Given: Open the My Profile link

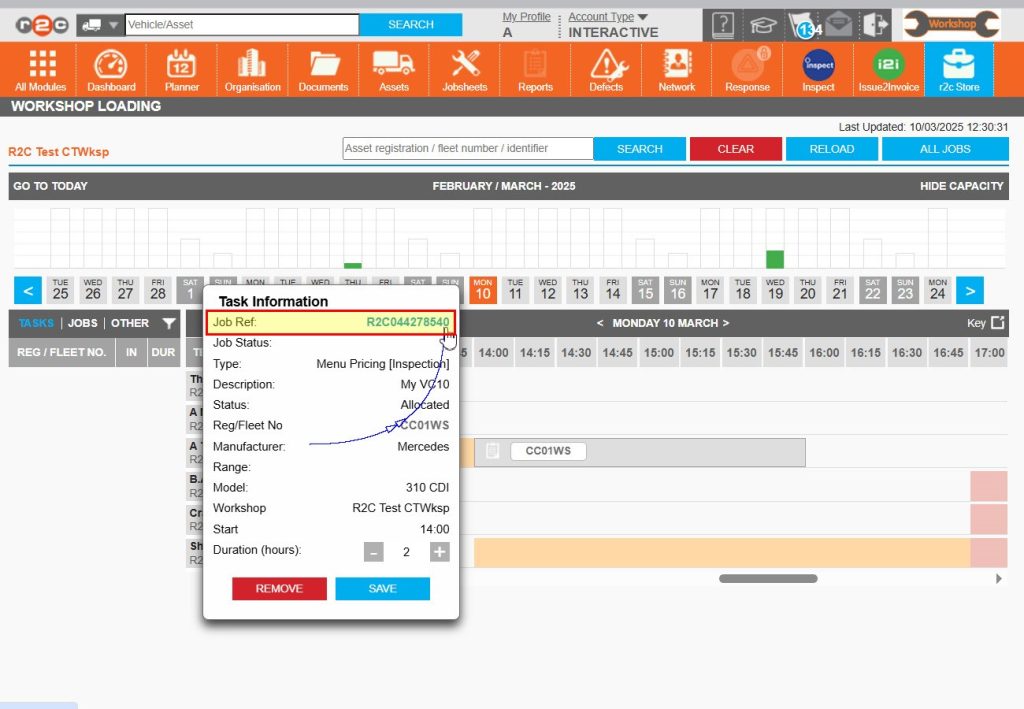Looking at the screenshot, I should 527,16.
